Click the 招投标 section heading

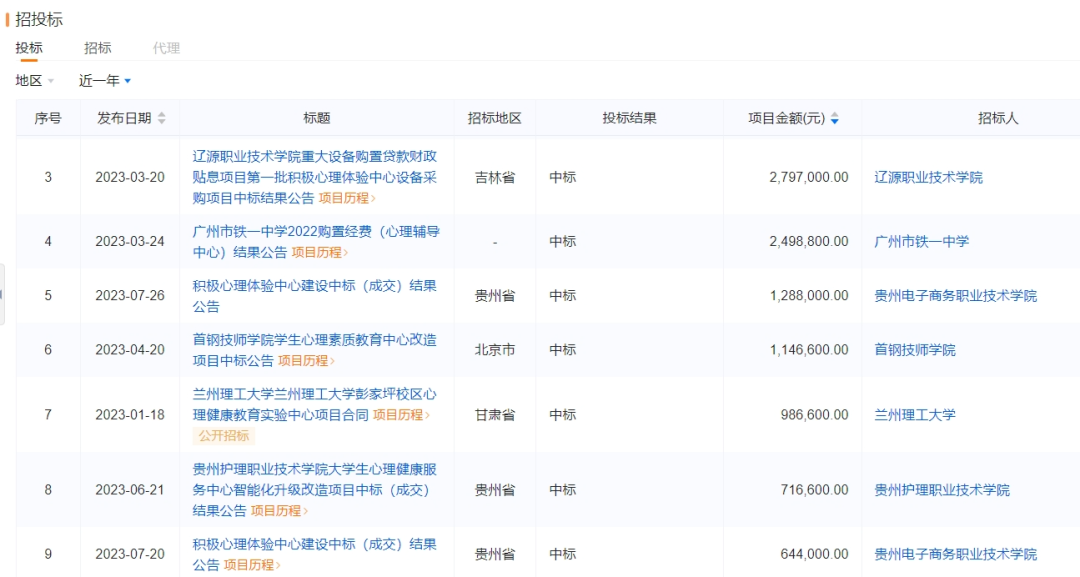[x=39, y=19]
